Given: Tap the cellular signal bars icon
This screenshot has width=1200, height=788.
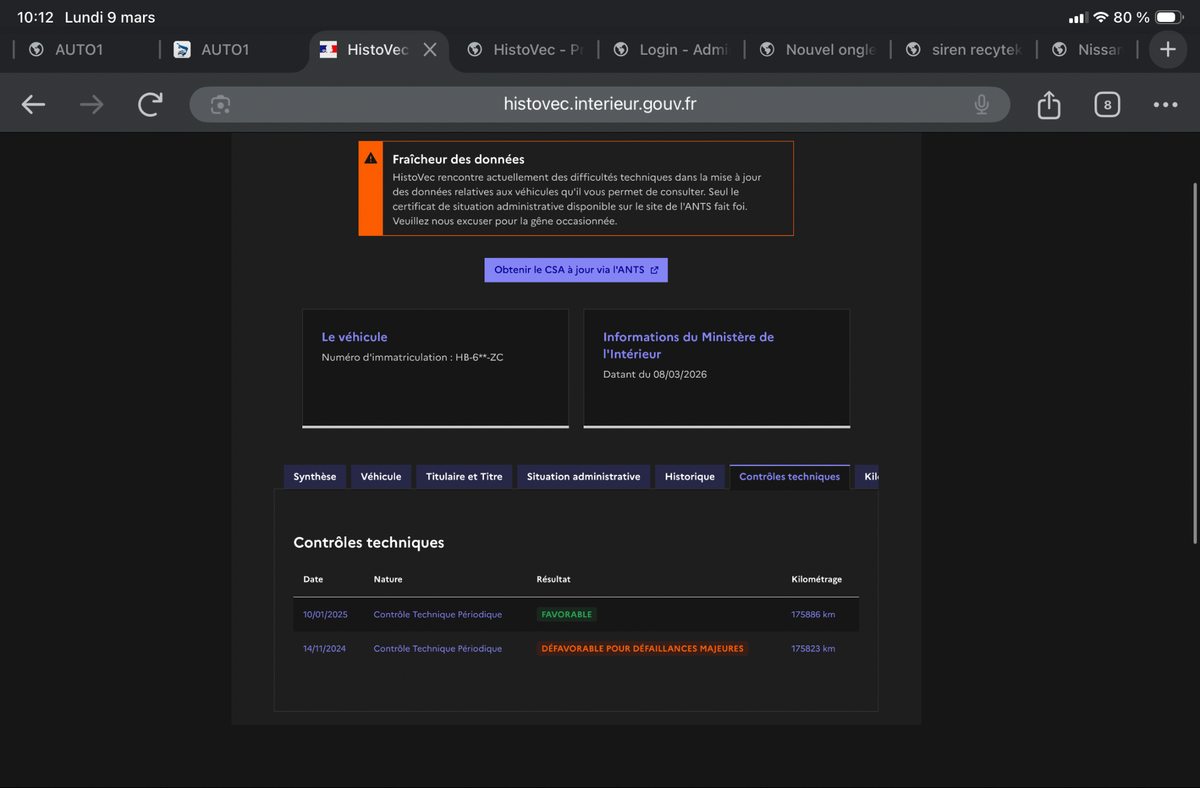Looking at the screenshot, I should (1078, 18).
